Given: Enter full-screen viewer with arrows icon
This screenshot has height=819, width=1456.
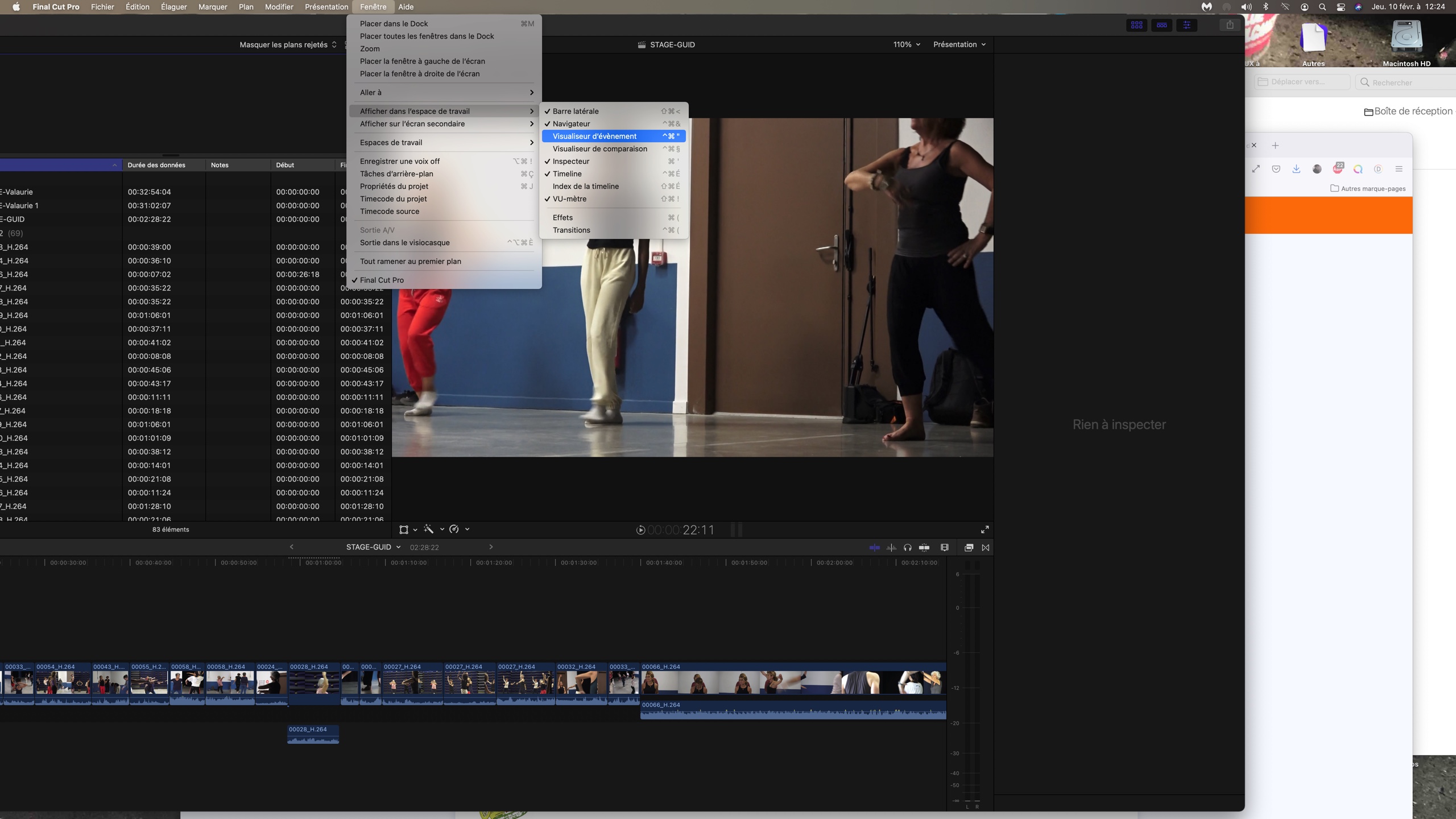Looking at the screenshot, I should pos(985,530).
